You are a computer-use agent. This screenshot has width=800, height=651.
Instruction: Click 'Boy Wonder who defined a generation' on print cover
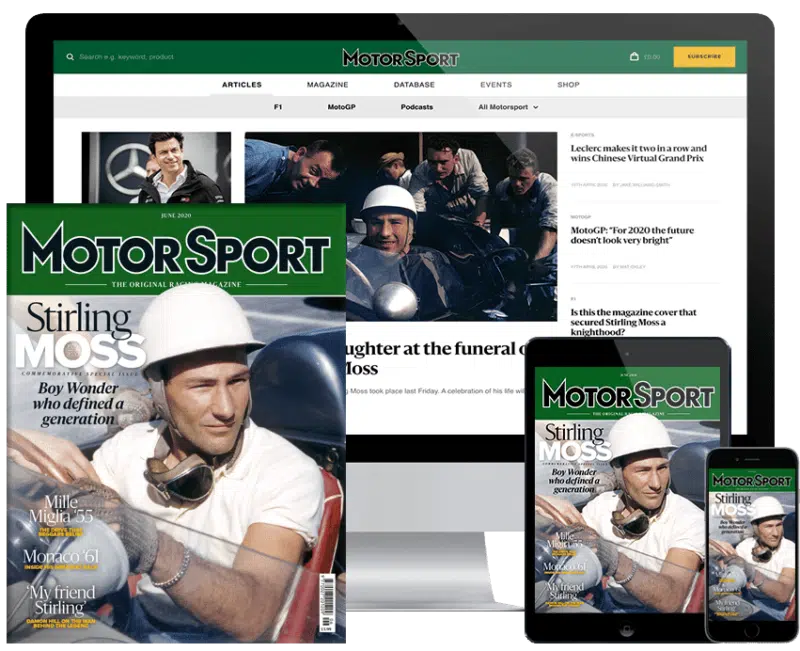tap(78, 404)
